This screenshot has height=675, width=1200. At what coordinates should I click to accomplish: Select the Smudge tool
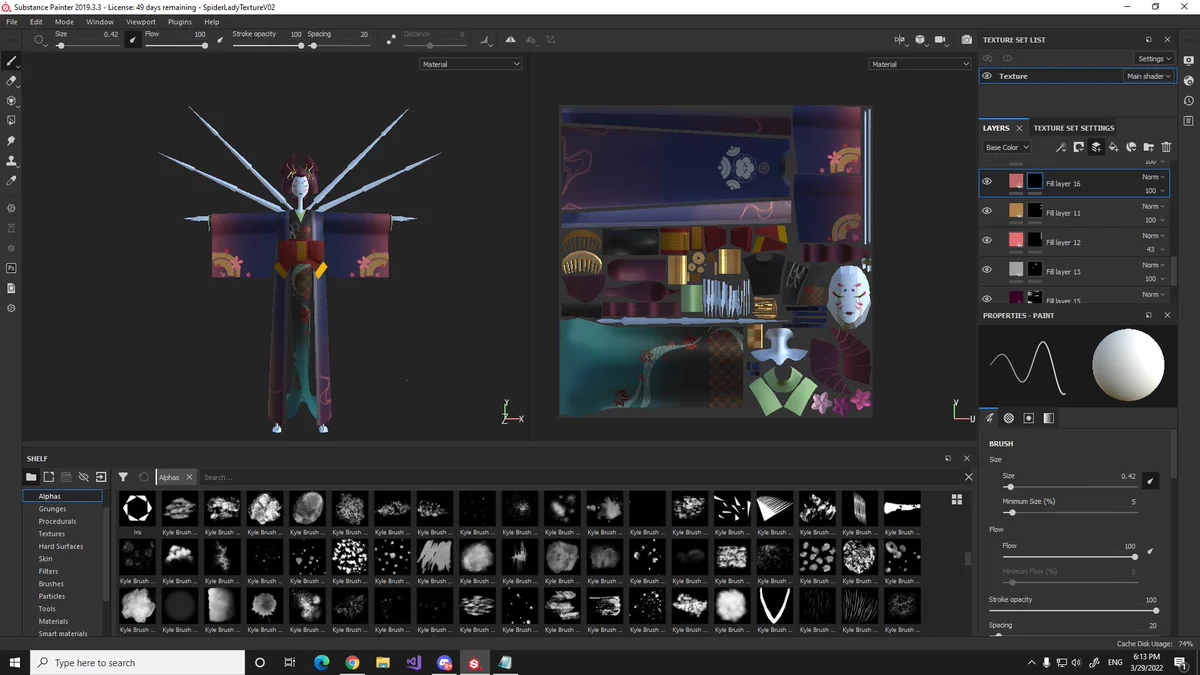(12, 141)
